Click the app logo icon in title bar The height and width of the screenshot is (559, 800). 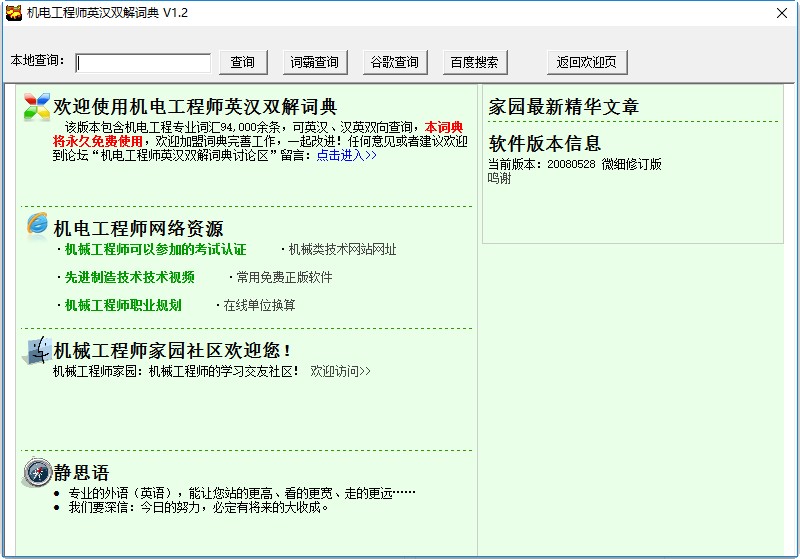click(x=14, y=13)
